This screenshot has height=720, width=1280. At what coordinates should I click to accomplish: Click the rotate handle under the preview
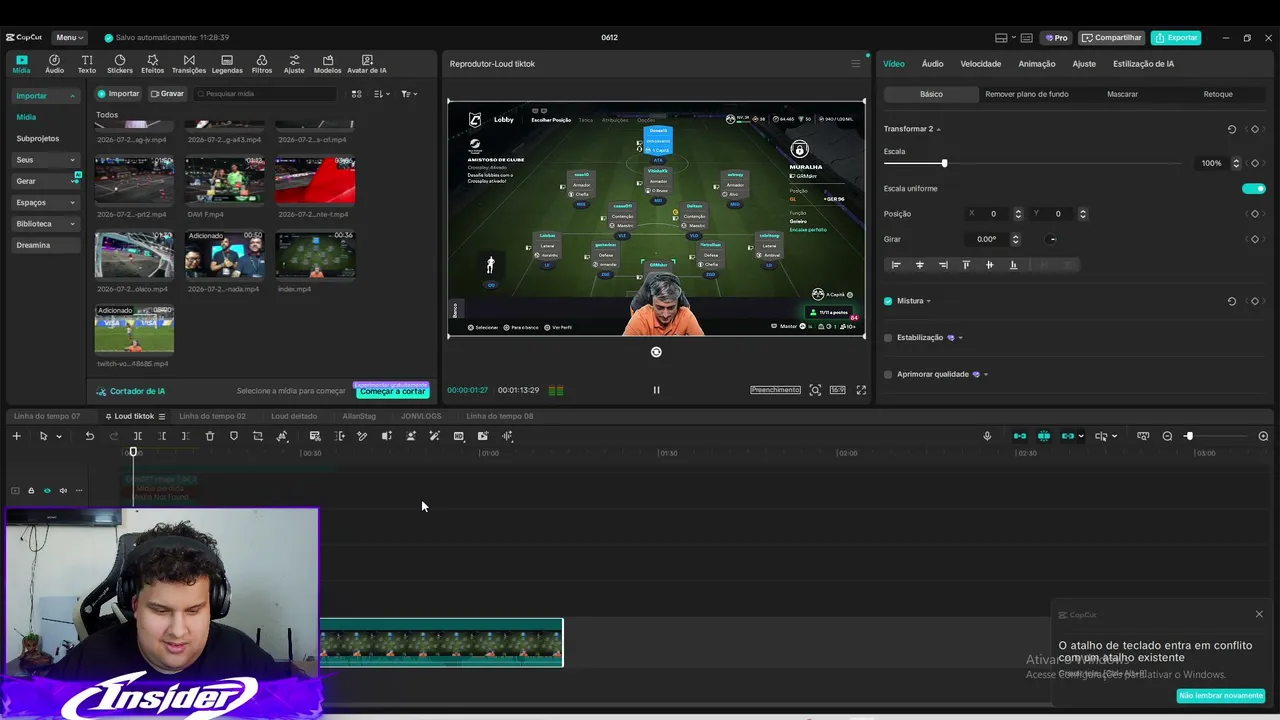pos(656,352)
